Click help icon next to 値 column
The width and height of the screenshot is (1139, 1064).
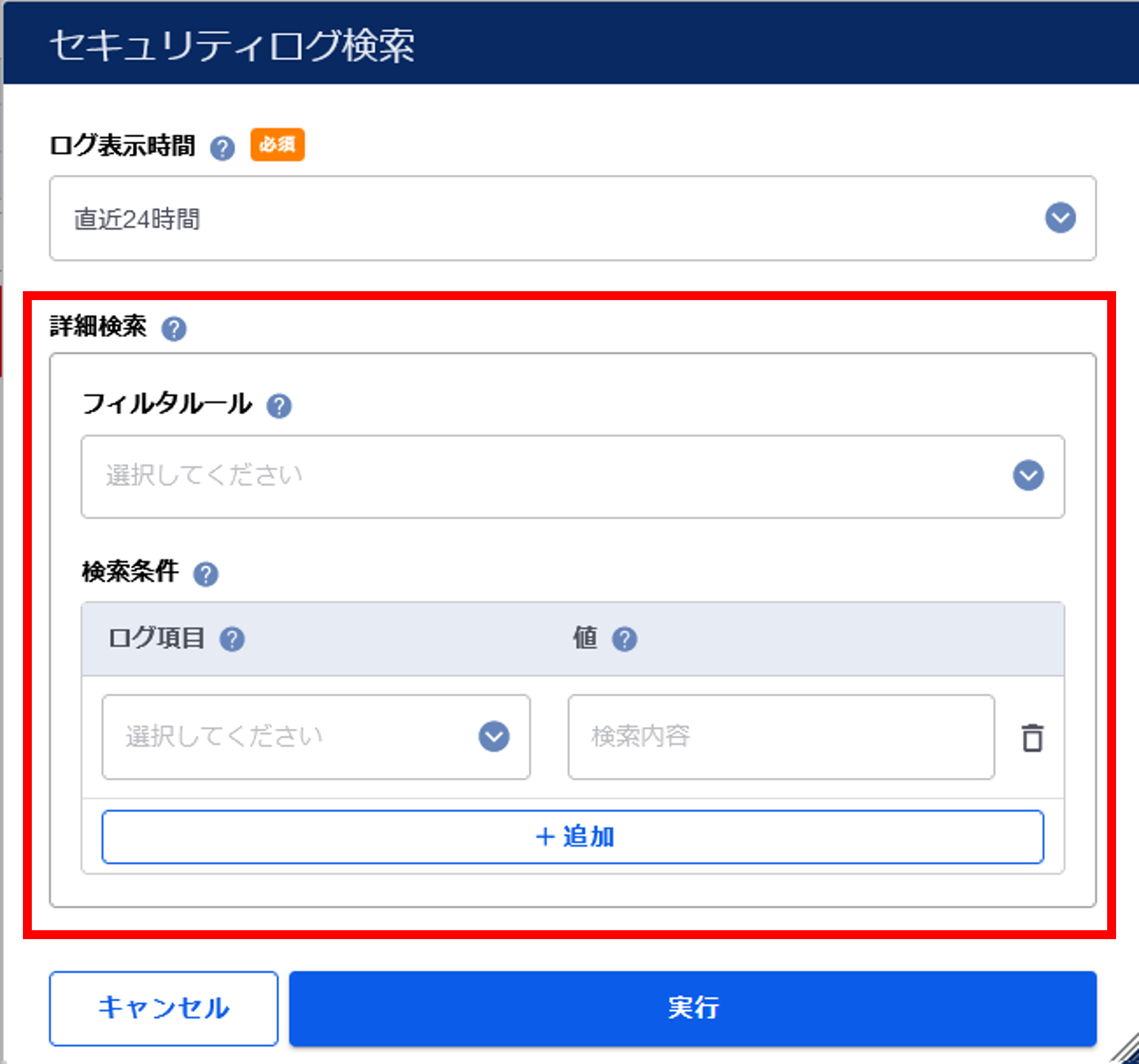(624, 639)
